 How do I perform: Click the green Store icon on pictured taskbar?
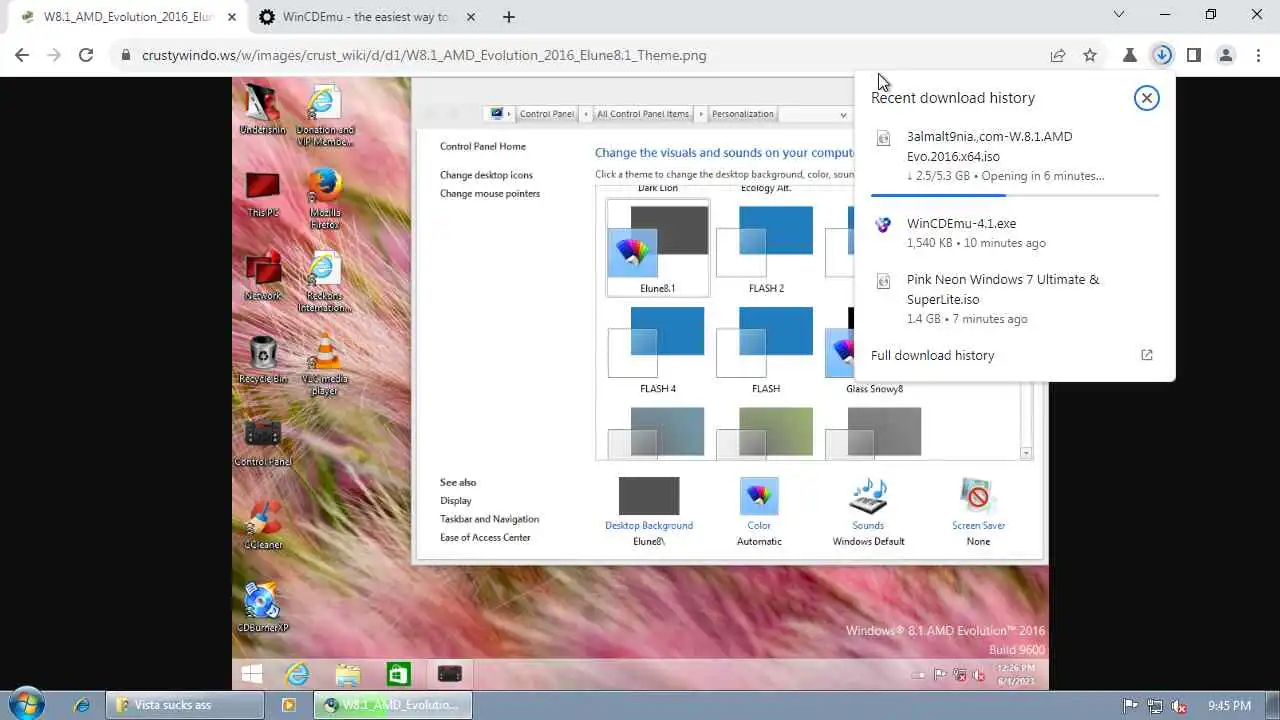398,675
